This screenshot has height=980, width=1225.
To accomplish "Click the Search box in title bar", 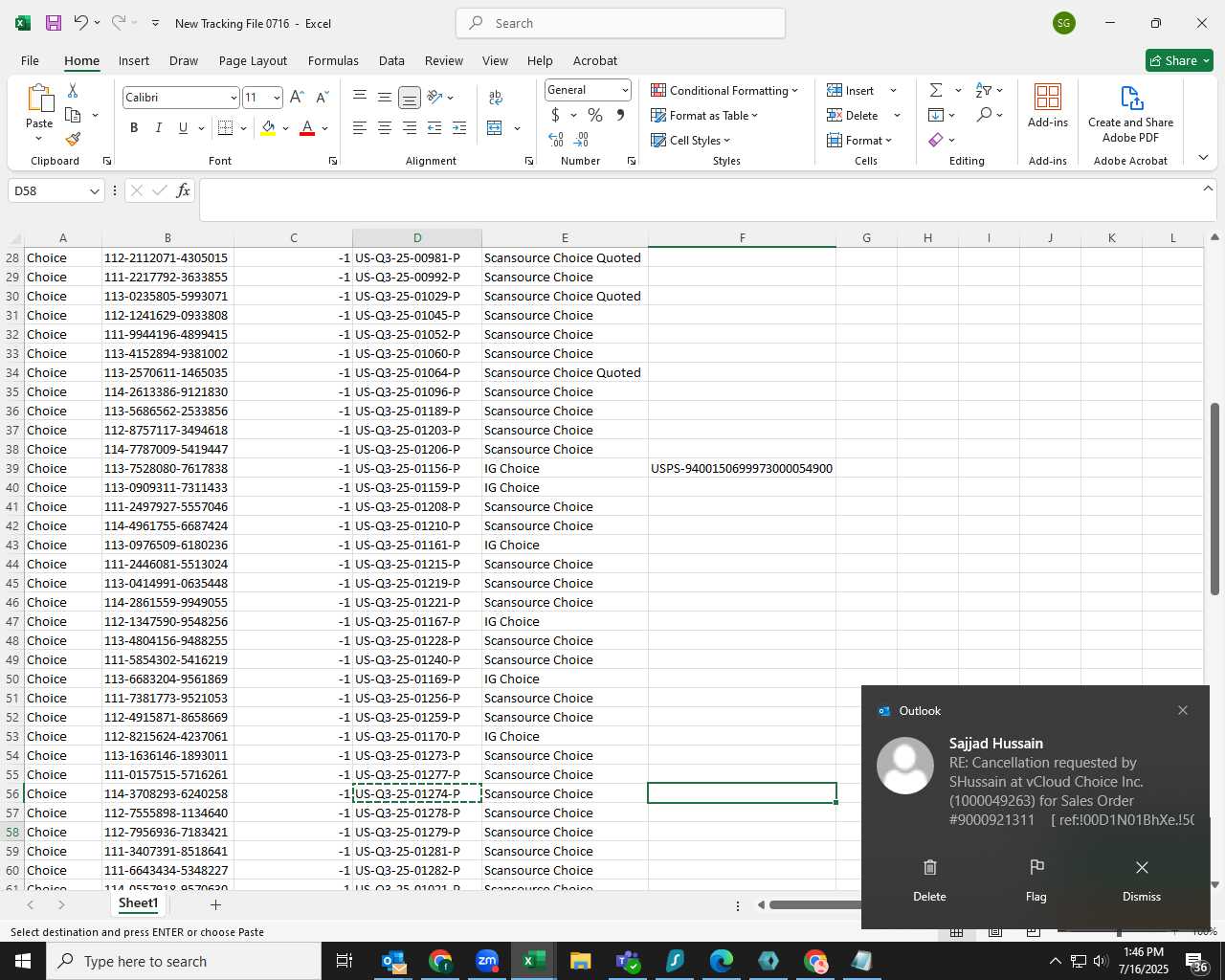I will (621, 23).
